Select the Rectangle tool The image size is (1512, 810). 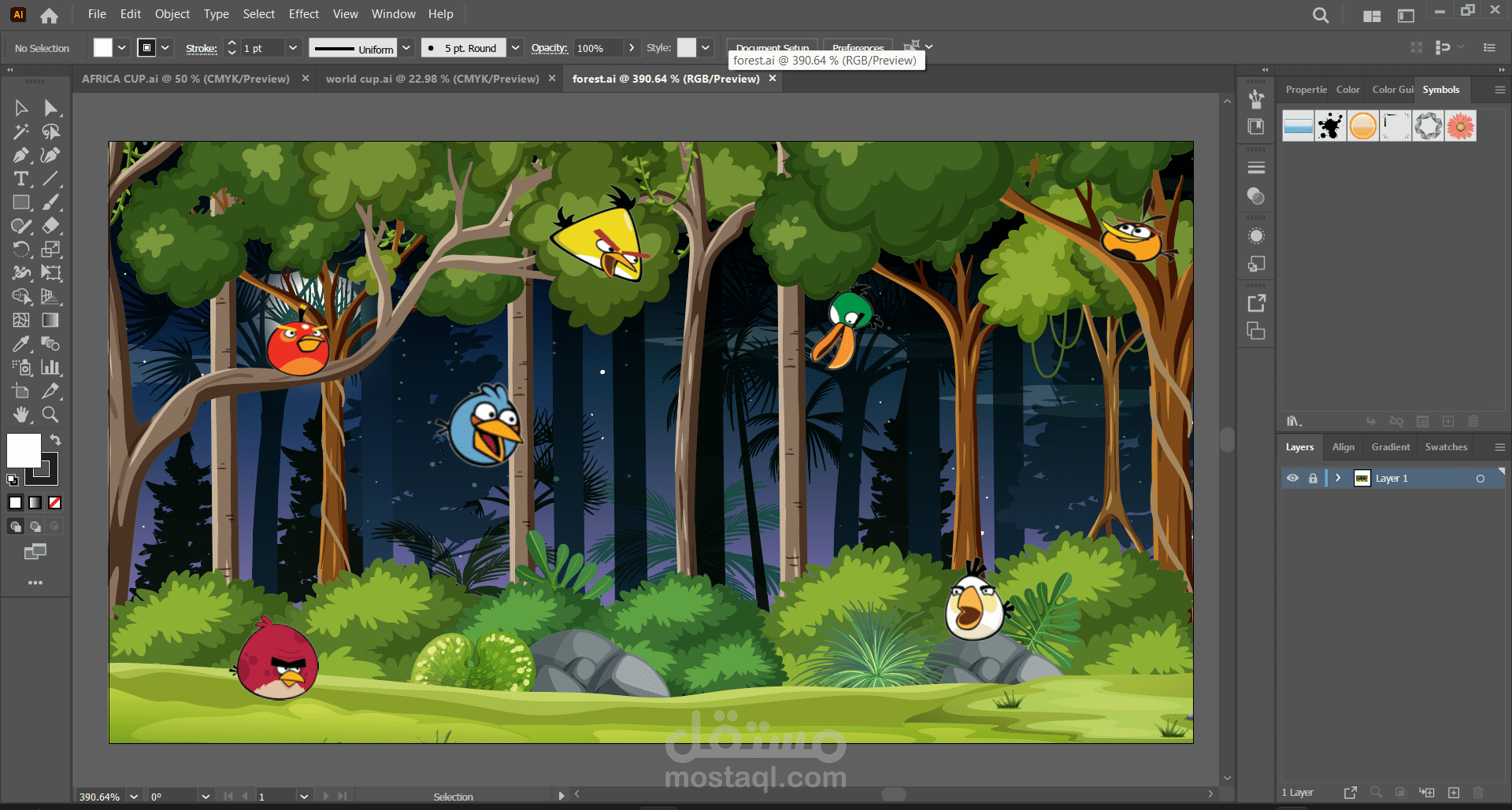(21, 202)
